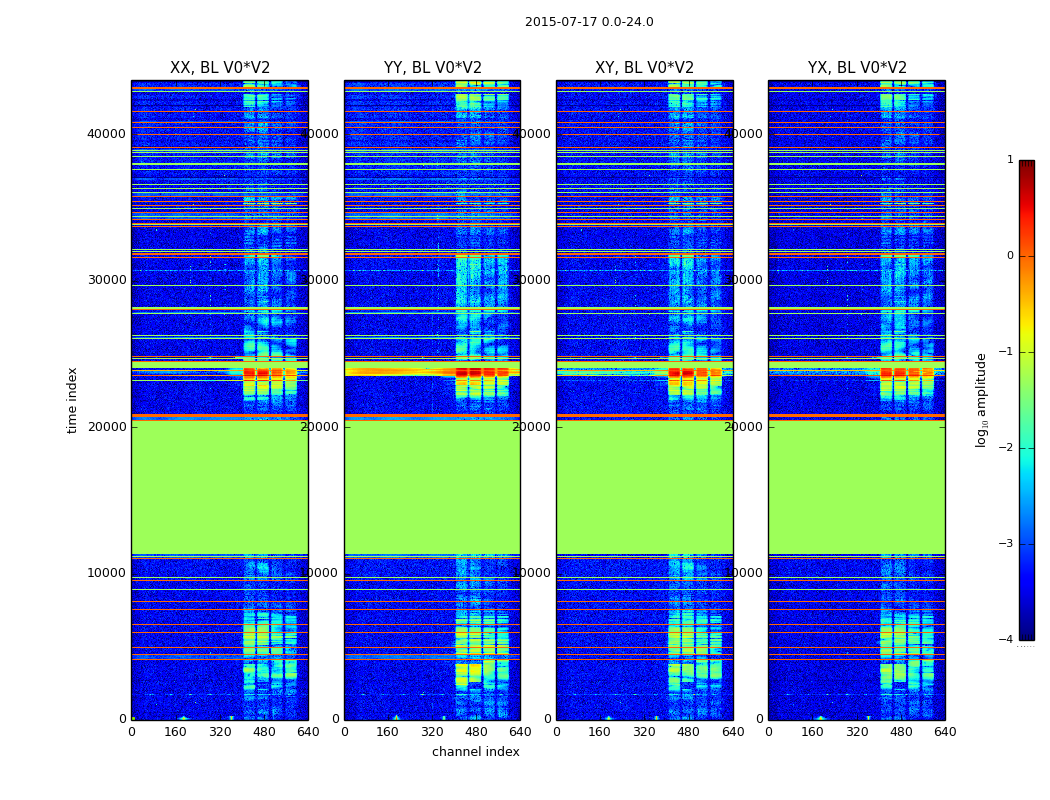Click the green flagged block in YX panel
1050x800 pixels.
tap(856, 487)
